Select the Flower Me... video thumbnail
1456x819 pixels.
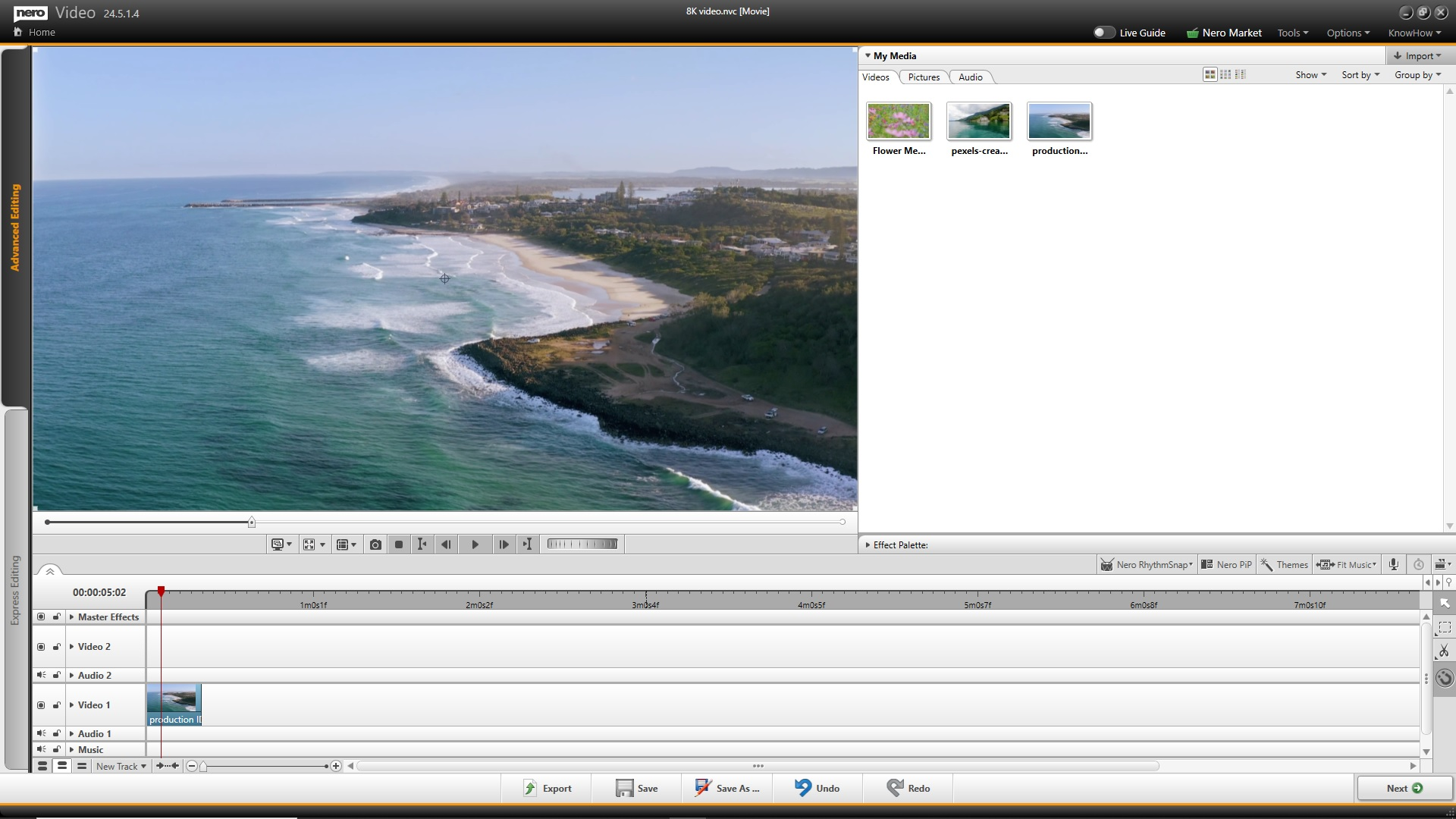[x=899, y=121]
